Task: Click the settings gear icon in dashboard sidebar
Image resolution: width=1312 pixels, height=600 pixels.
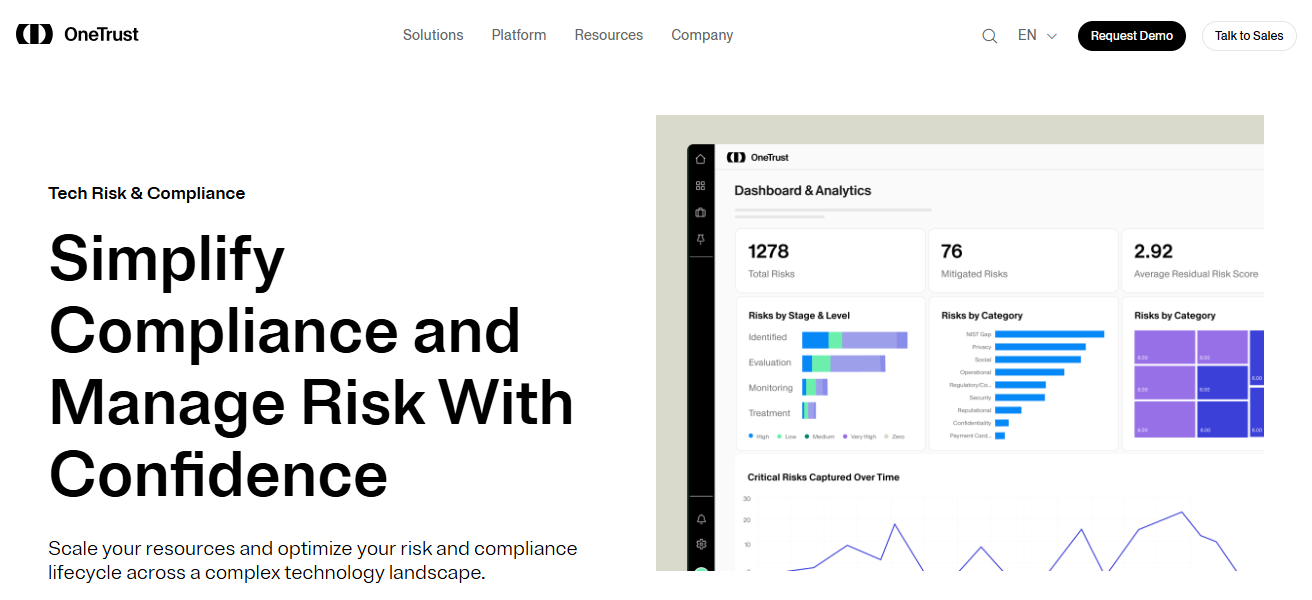Action: (x=701, y=545)
